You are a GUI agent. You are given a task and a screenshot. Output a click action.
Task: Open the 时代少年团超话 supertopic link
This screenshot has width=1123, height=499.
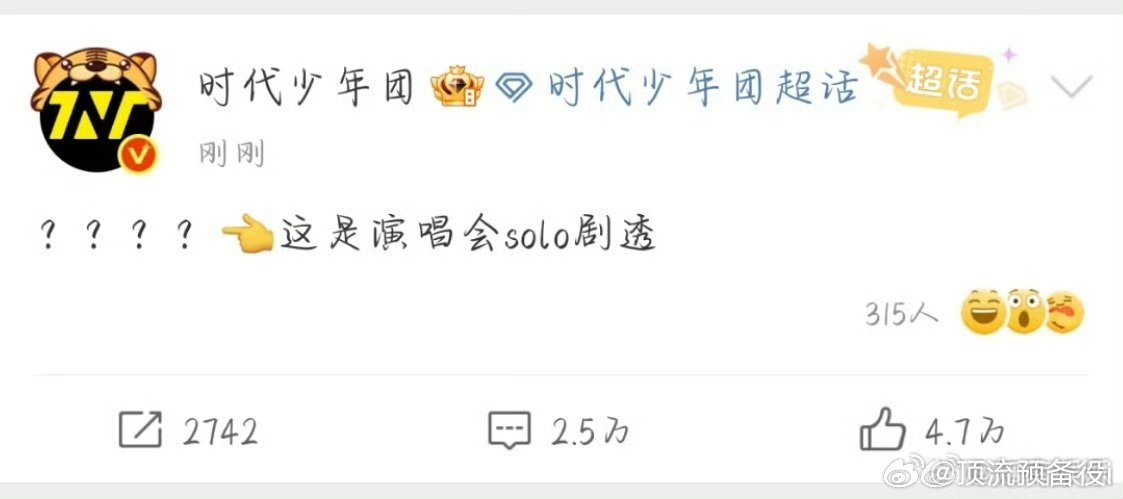click(x=704, y=89)
